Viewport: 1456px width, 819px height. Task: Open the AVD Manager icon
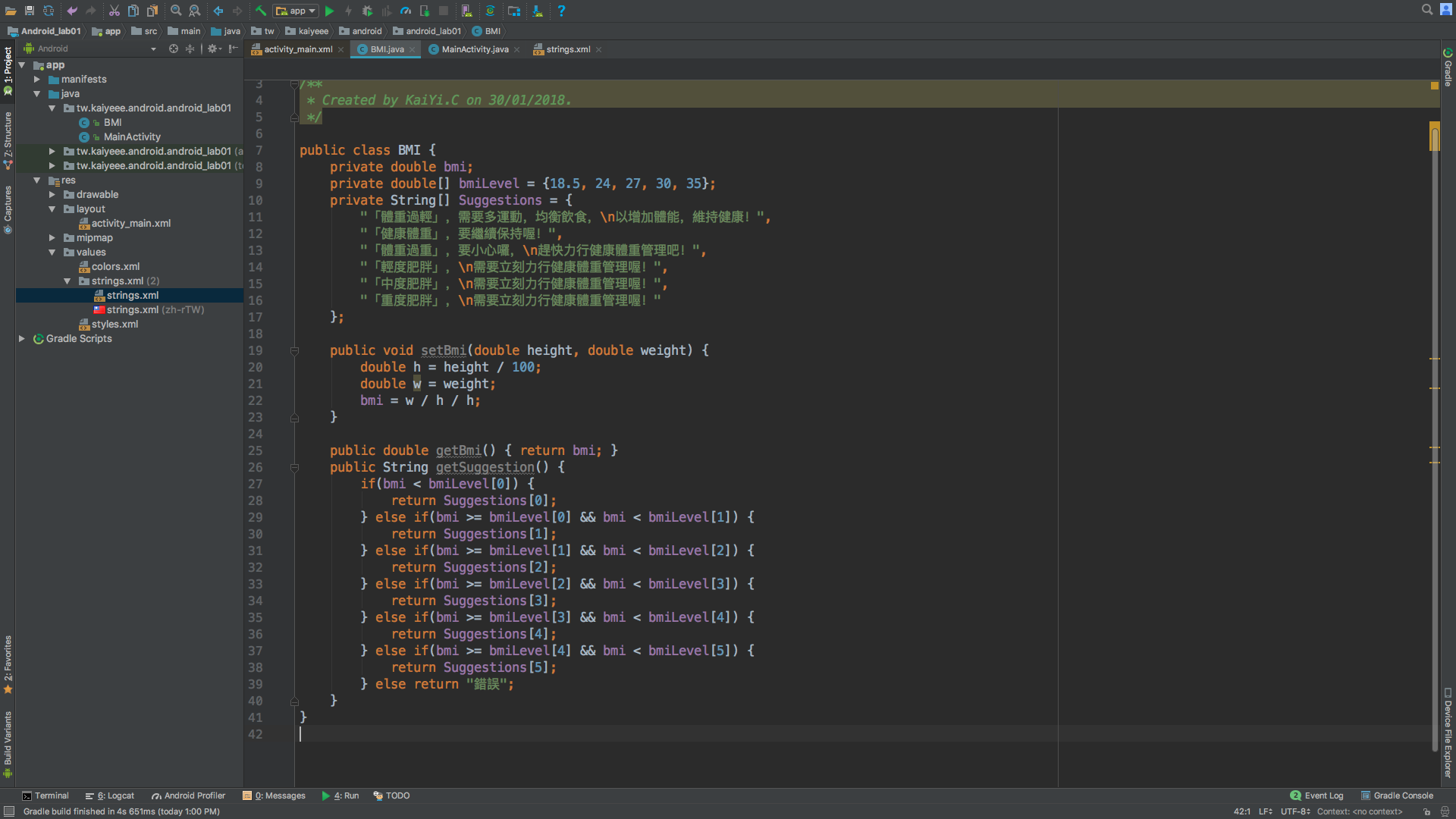(x=467, y=11)
